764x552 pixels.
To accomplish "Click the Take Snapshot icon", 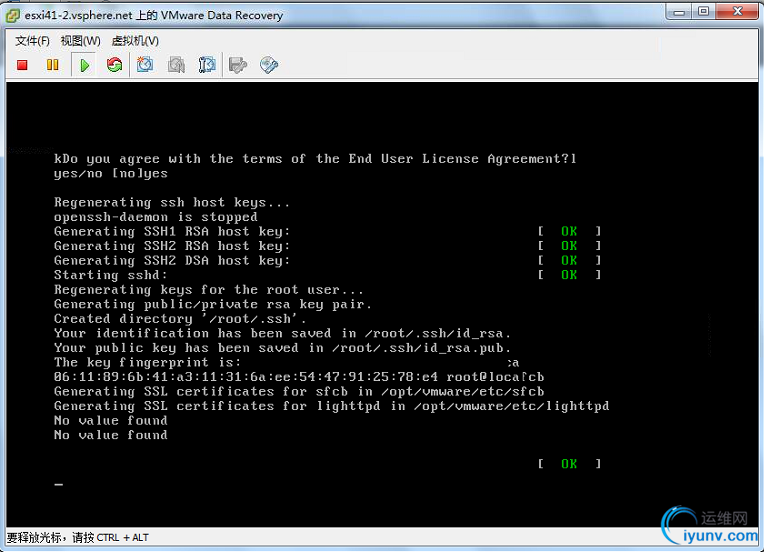I will click(x=145, y=65).
